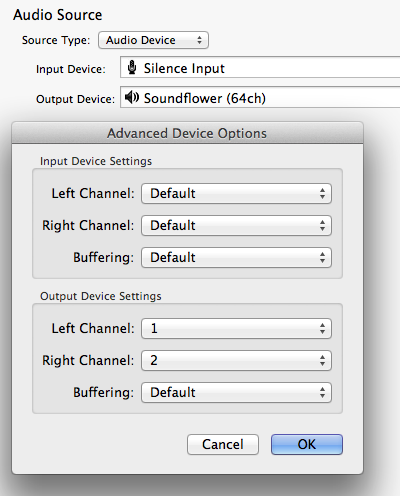Open the Output Device Soundflower (64ch) selector
400x496 pixels.
(260, 98)
